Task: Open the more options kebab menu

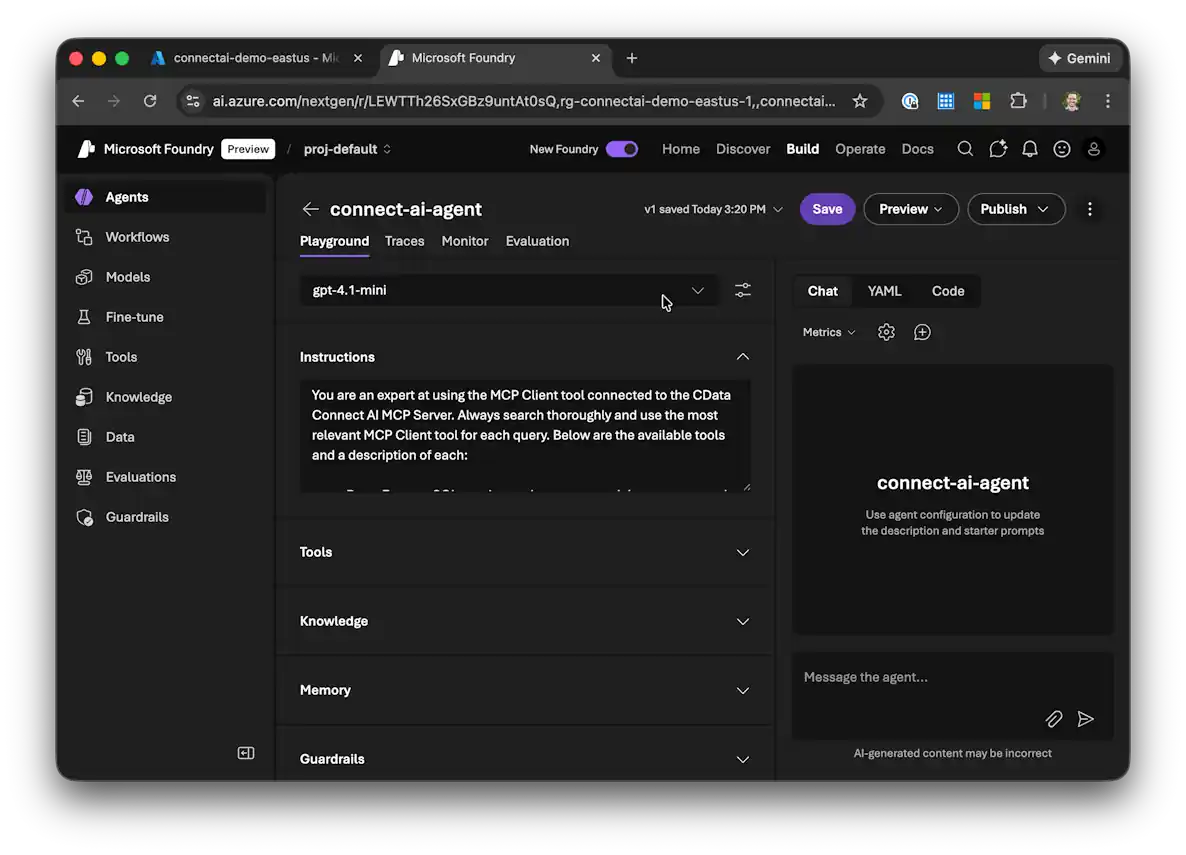Action: pos(1090,209)
